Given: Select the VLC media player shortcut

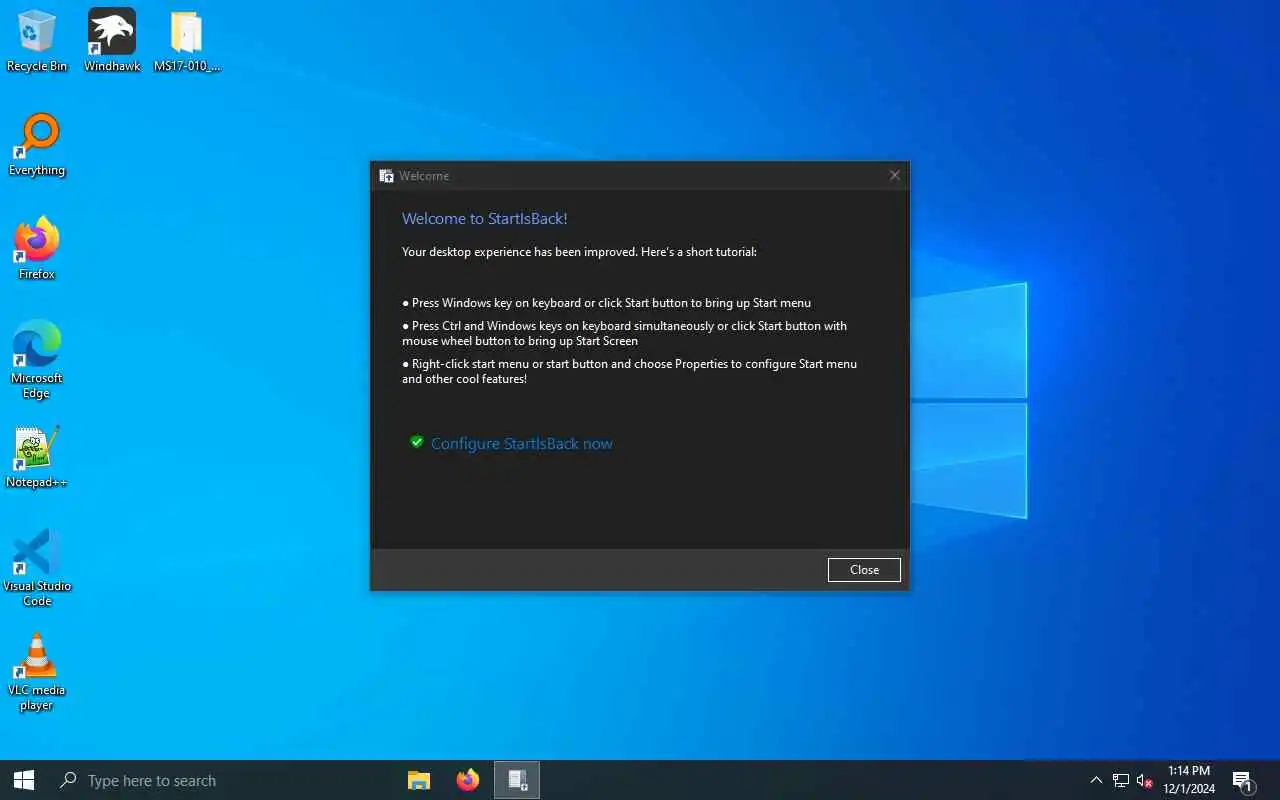Looking at the screenshot, I should tap(37, 672).
